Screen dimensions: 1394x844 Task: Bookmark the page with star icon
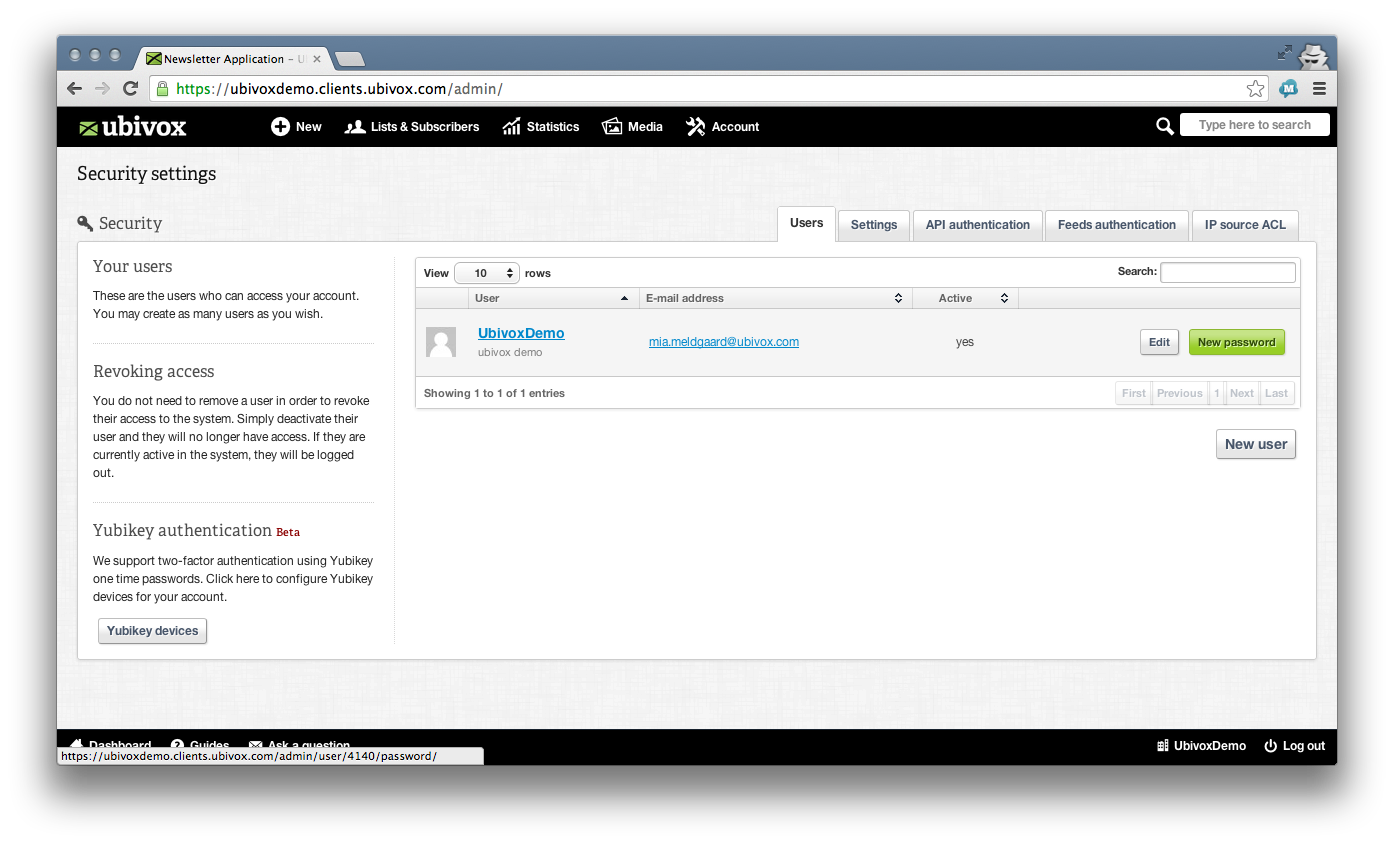(1255, 89)
